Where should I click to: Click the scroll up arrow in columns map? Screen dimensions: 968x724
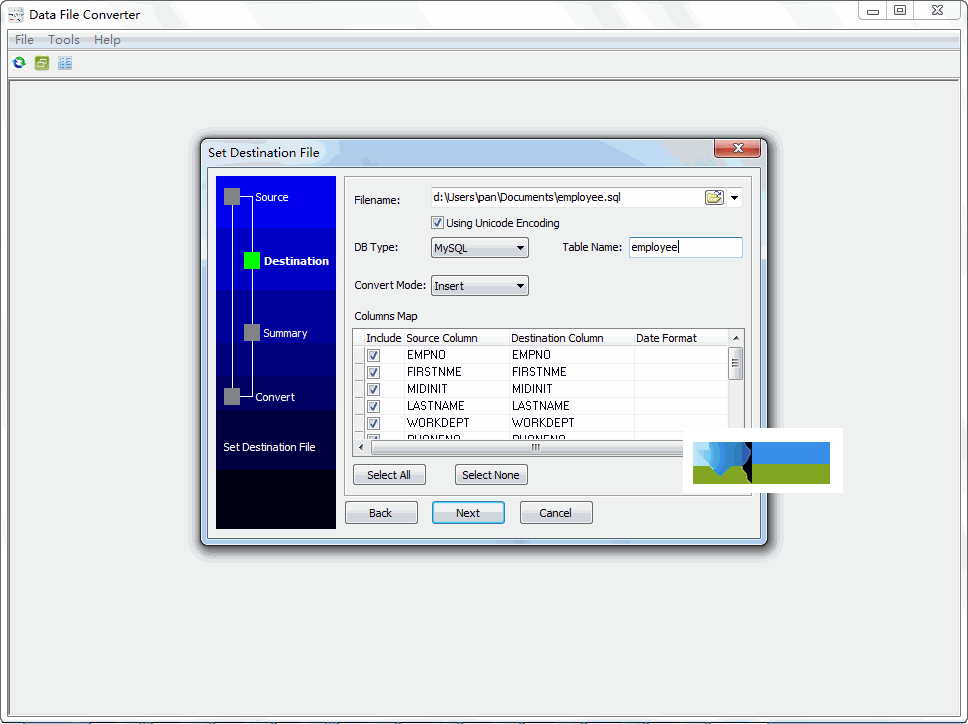(x=735, y=338)
